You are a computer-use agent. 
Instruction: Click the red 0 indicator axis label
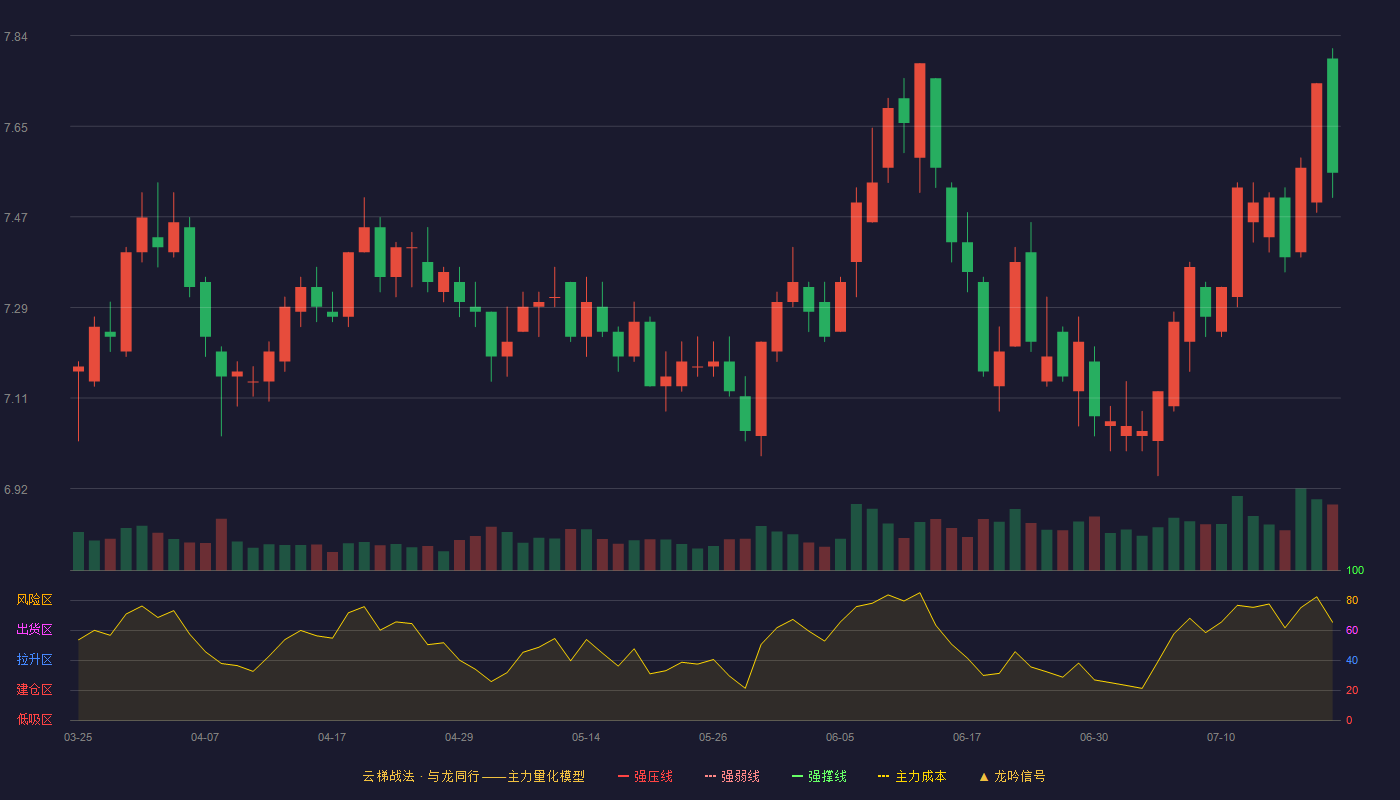coord(1349,720)
